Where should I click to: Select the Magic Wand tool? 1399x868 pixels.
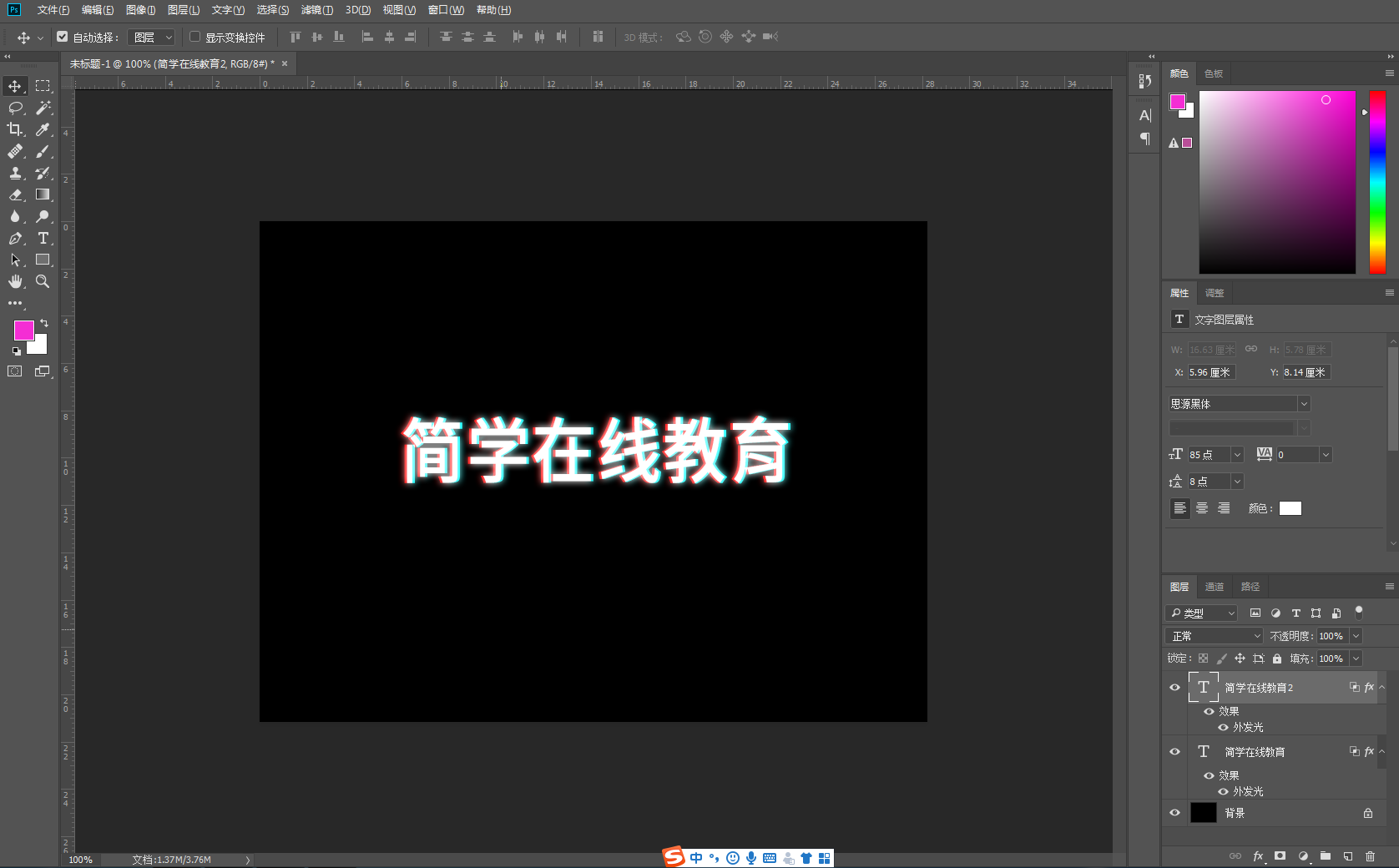click(43, 108)
